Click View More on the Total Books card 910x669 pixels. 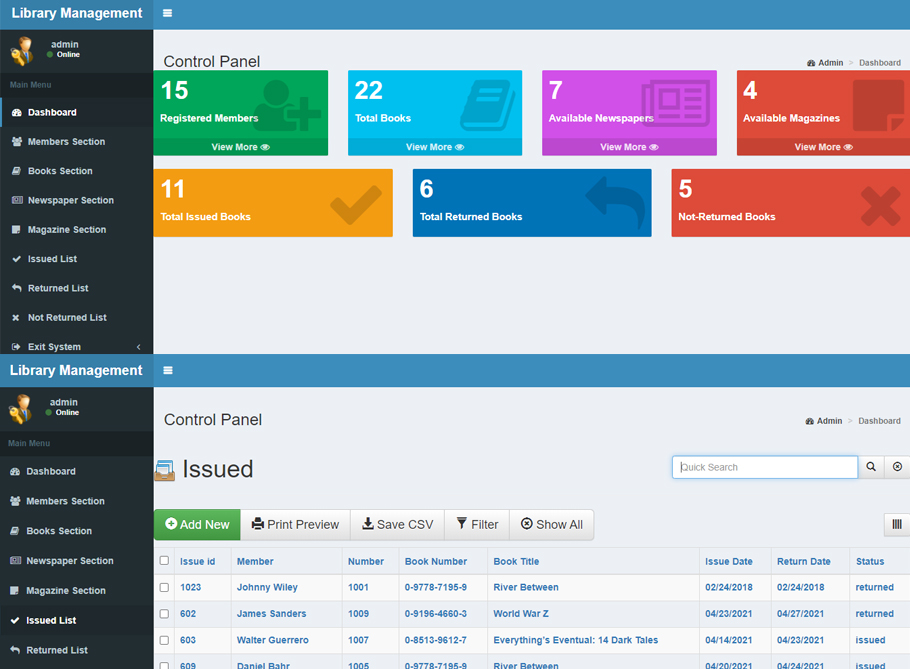[434, 148]
